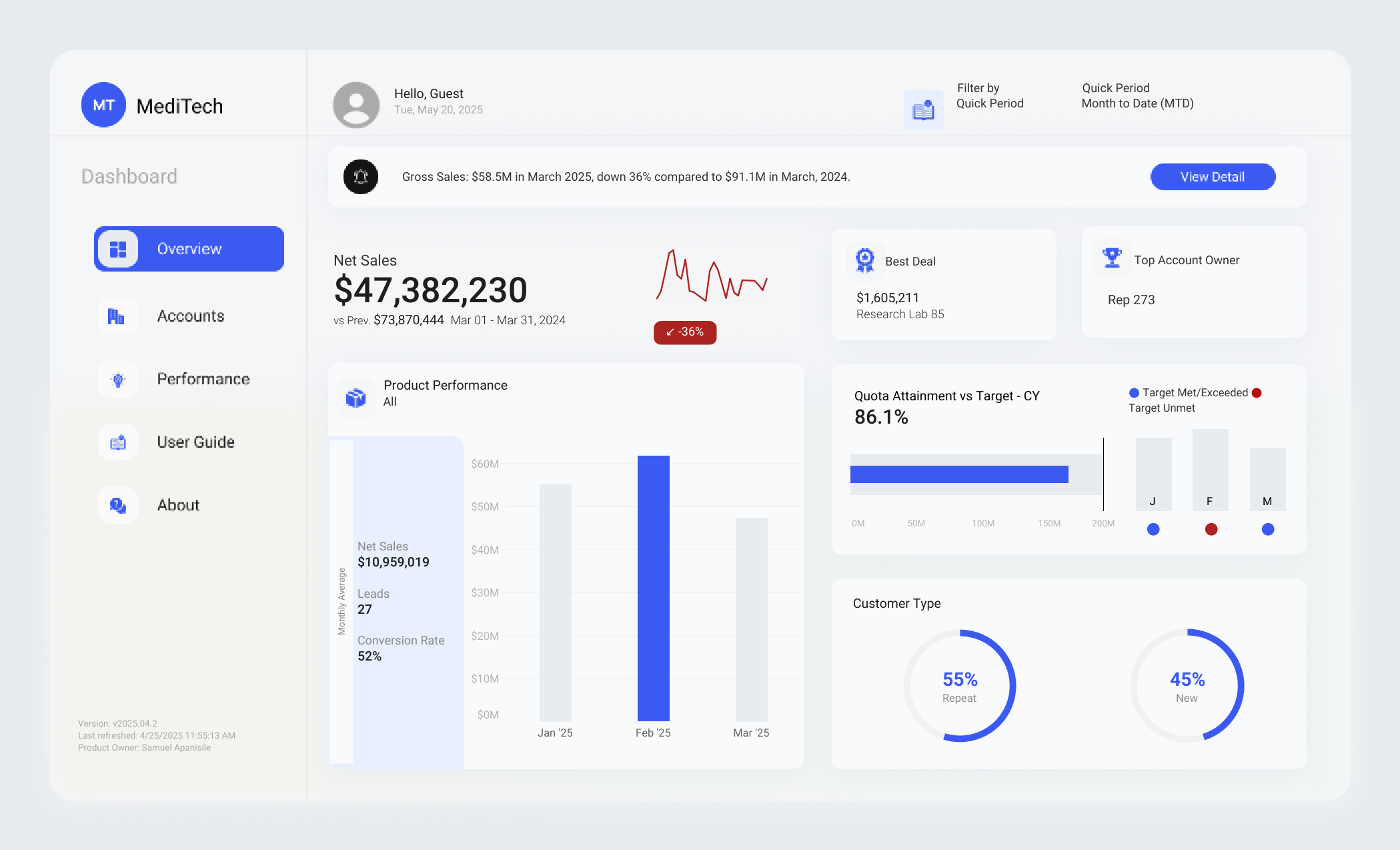This screenshot has height=850, width=1400.
Task: Select the red February quota status dot
Action: point(1211,529)
